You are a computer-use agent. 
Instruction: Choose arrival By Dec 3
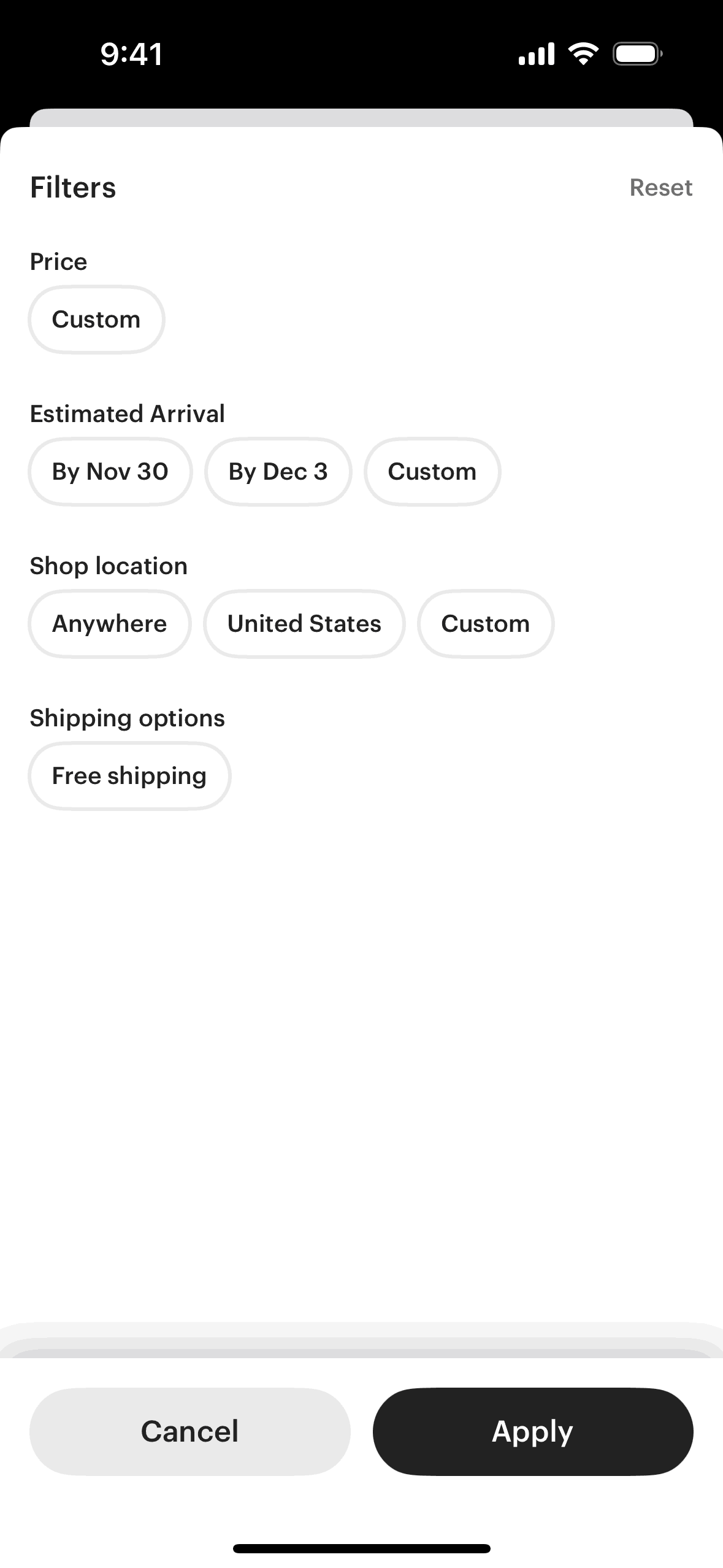pyautogui.click(x=278, y=472)
